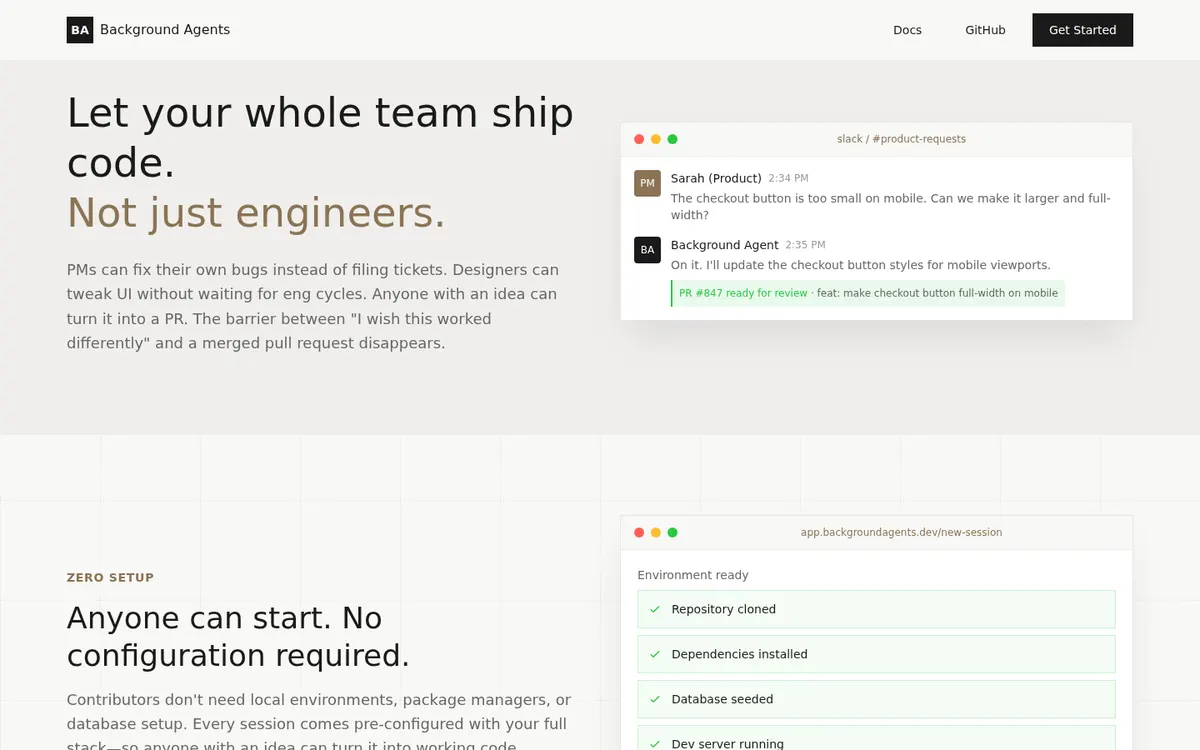Screen dimensions: 1200x750
Task: Select the Database seeded row
Action: (x=876, y=699)
